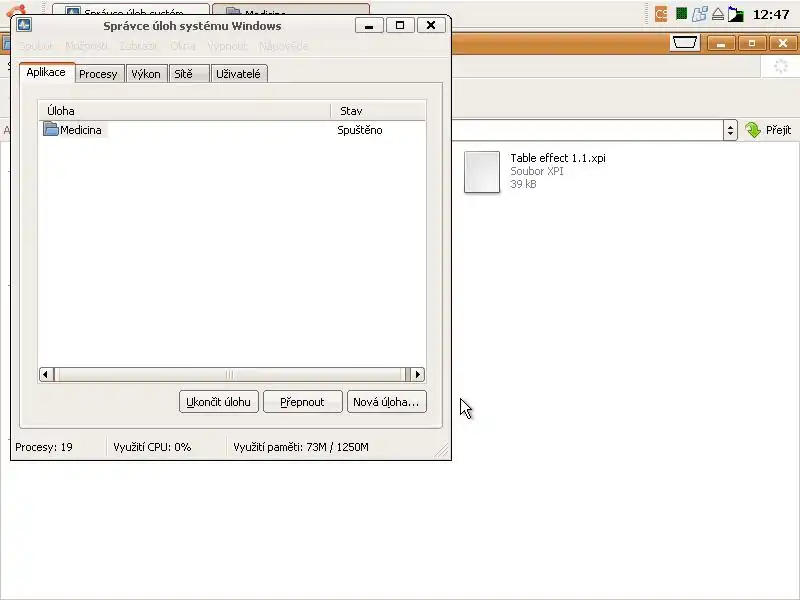Open the Zobrazit menu

click(x=138, y=46)
